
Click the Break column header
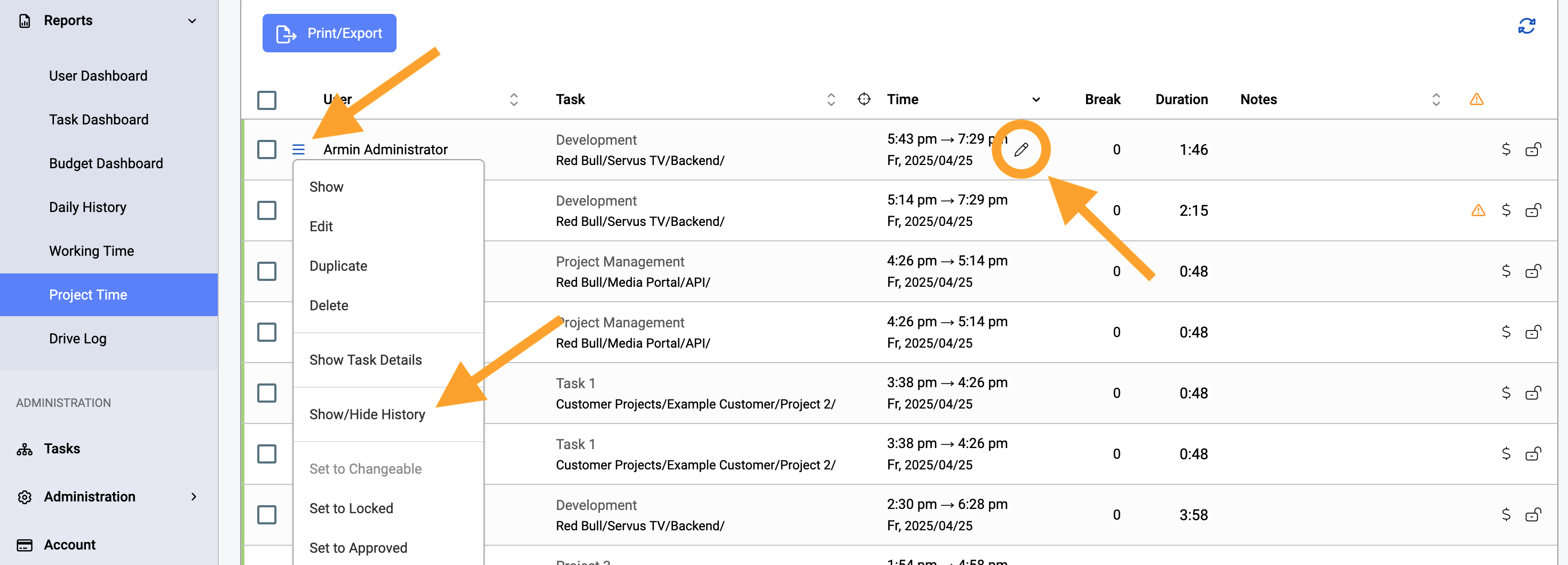pos(1102,99)
